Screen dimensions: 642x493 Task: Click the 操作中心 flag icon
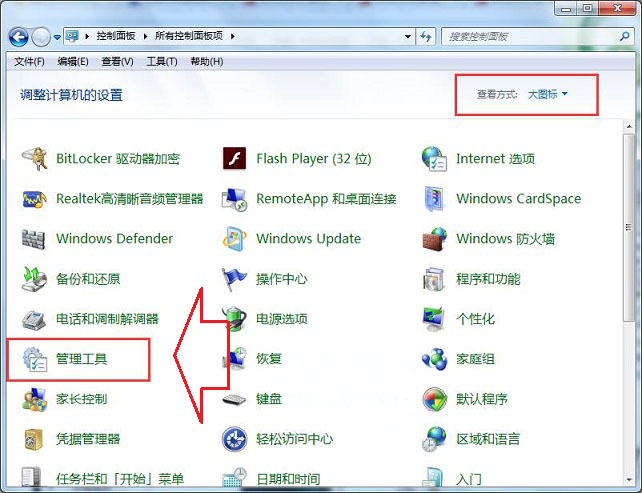coord(234,279)
